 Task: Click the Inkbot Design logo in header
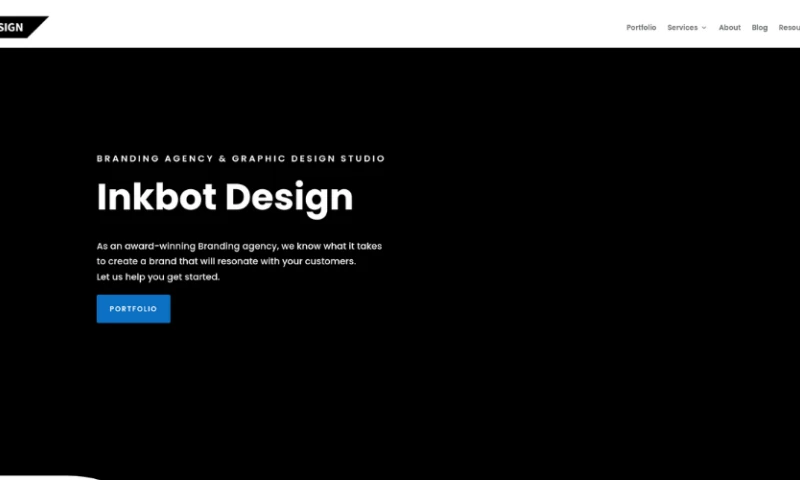tap(20, 27)
